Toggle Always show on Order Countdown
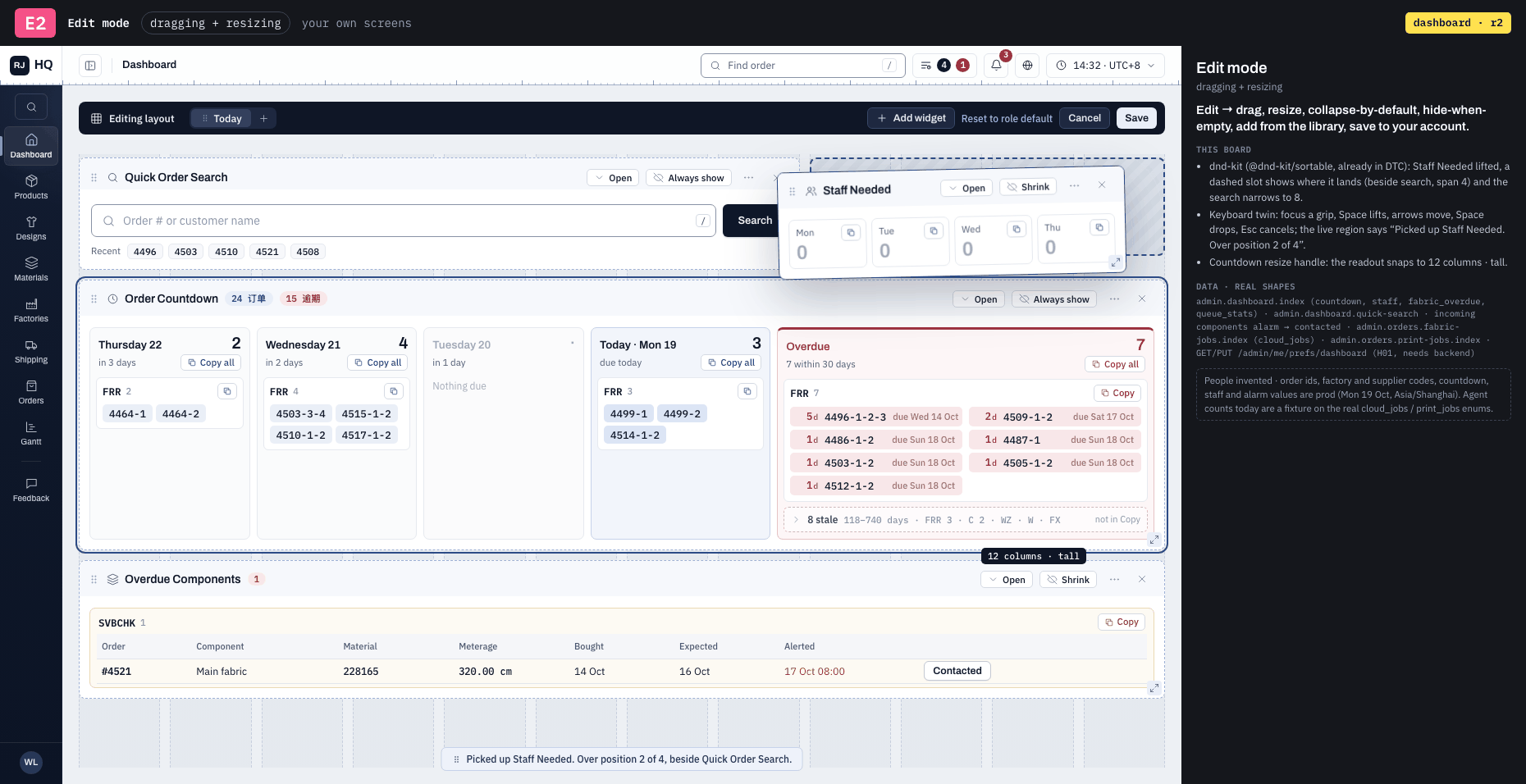This screenshot has height=784, width=1526. 1054,299
